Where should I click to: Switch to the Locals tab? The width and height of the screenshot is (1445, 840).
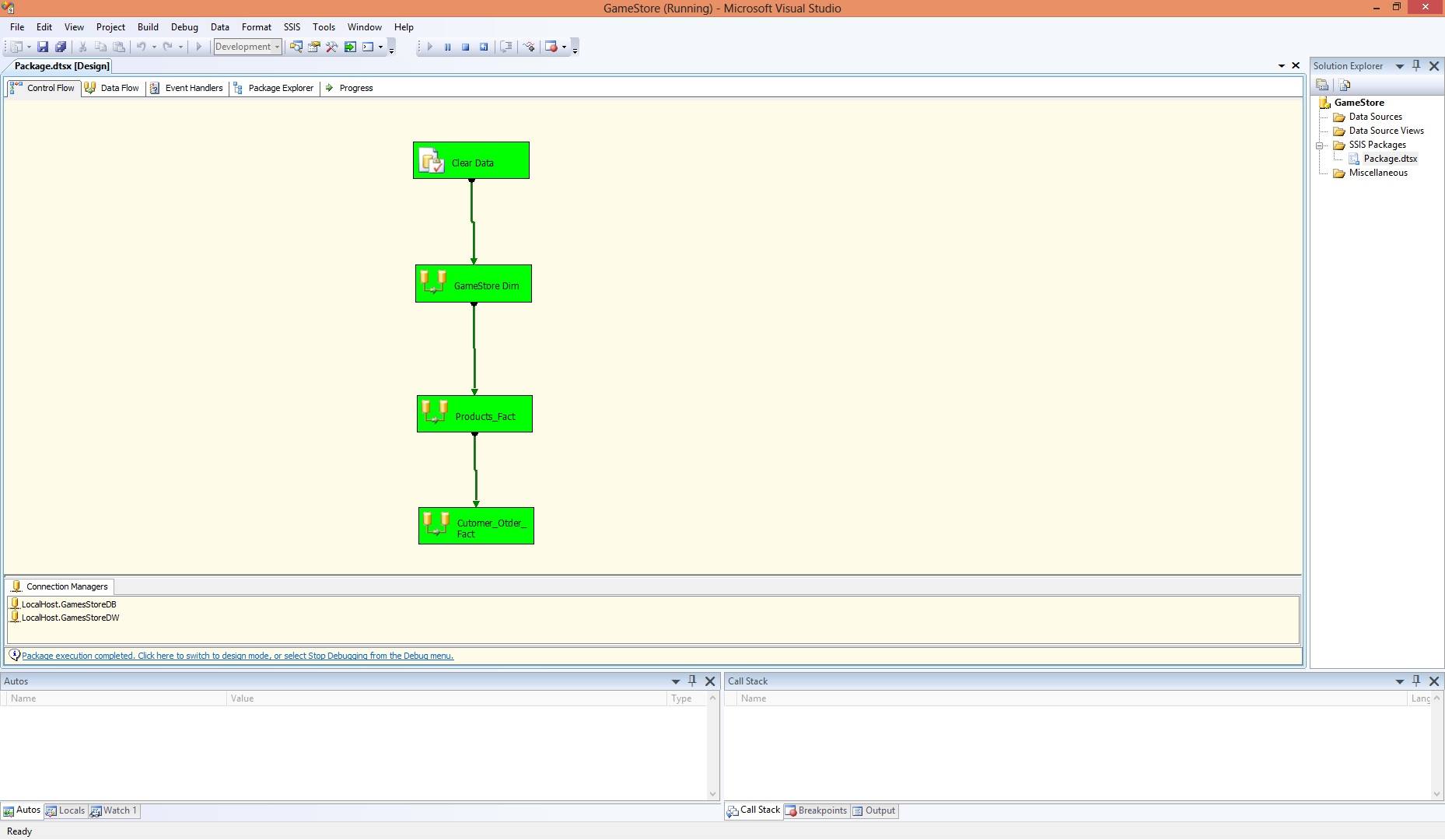(65, 810)
